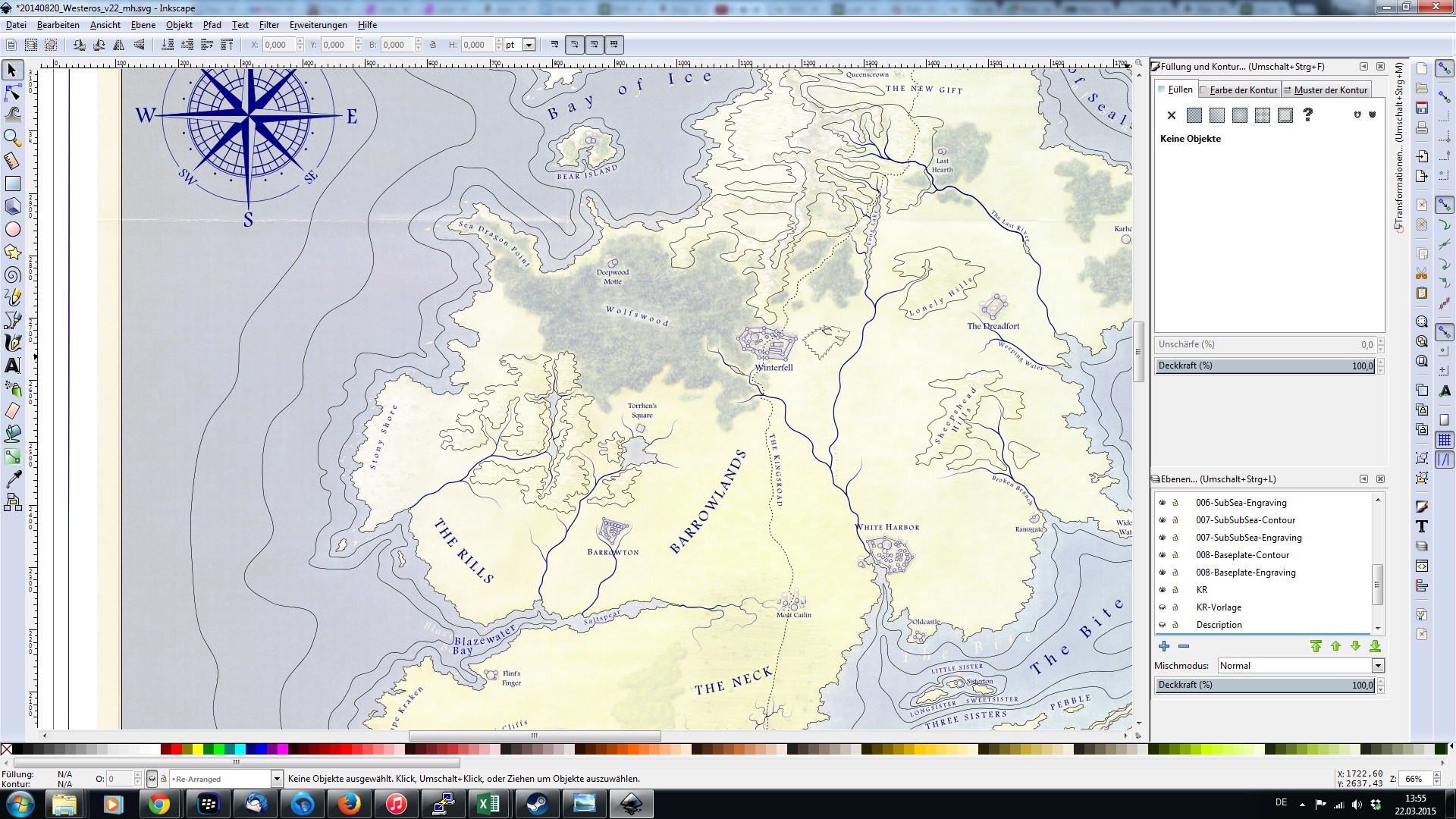Select the Text tool in toolbox

12,366
